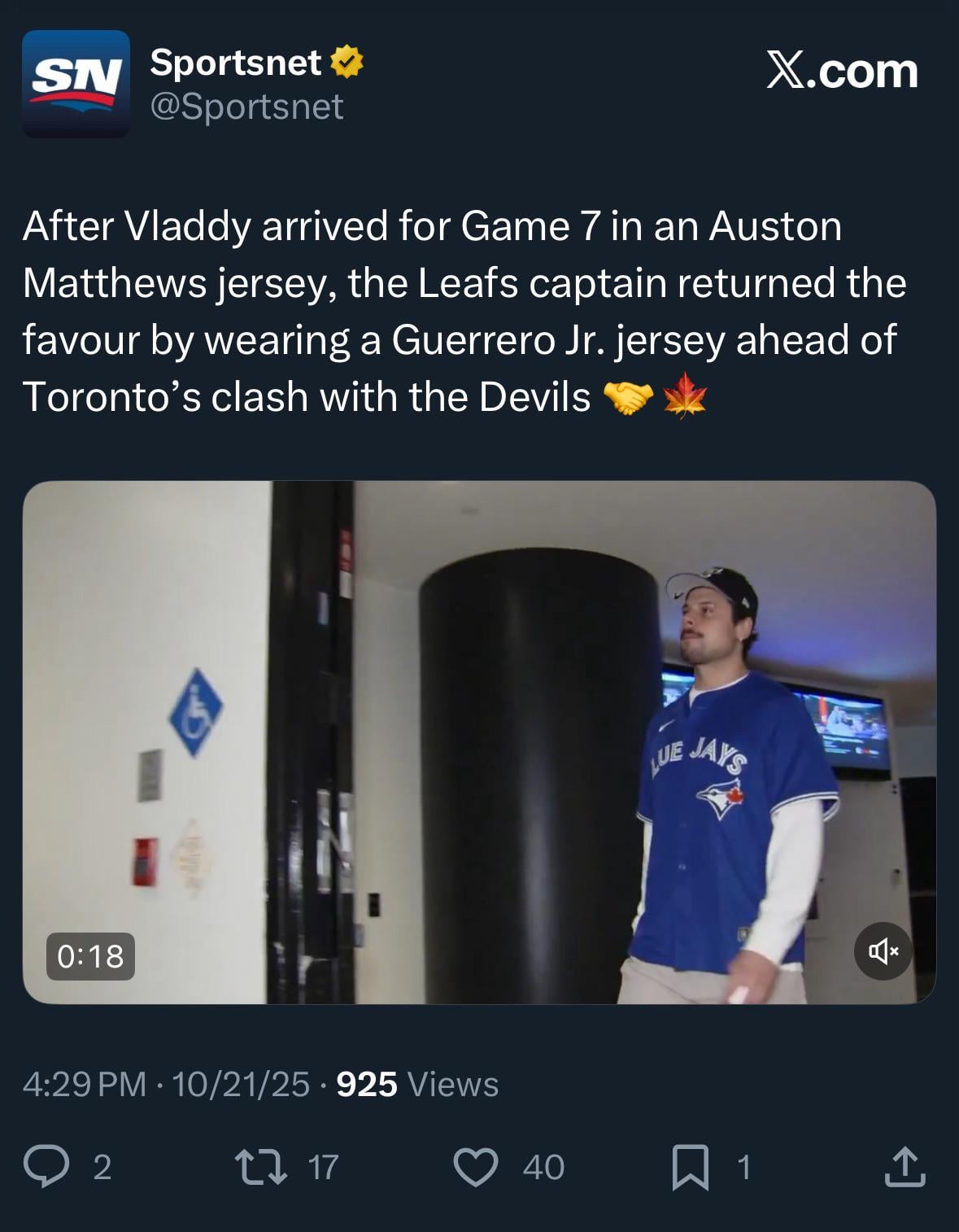Click the 0:18 video duration badge
This screenshot has height=1232, width=959.
[x=90, y=956]
